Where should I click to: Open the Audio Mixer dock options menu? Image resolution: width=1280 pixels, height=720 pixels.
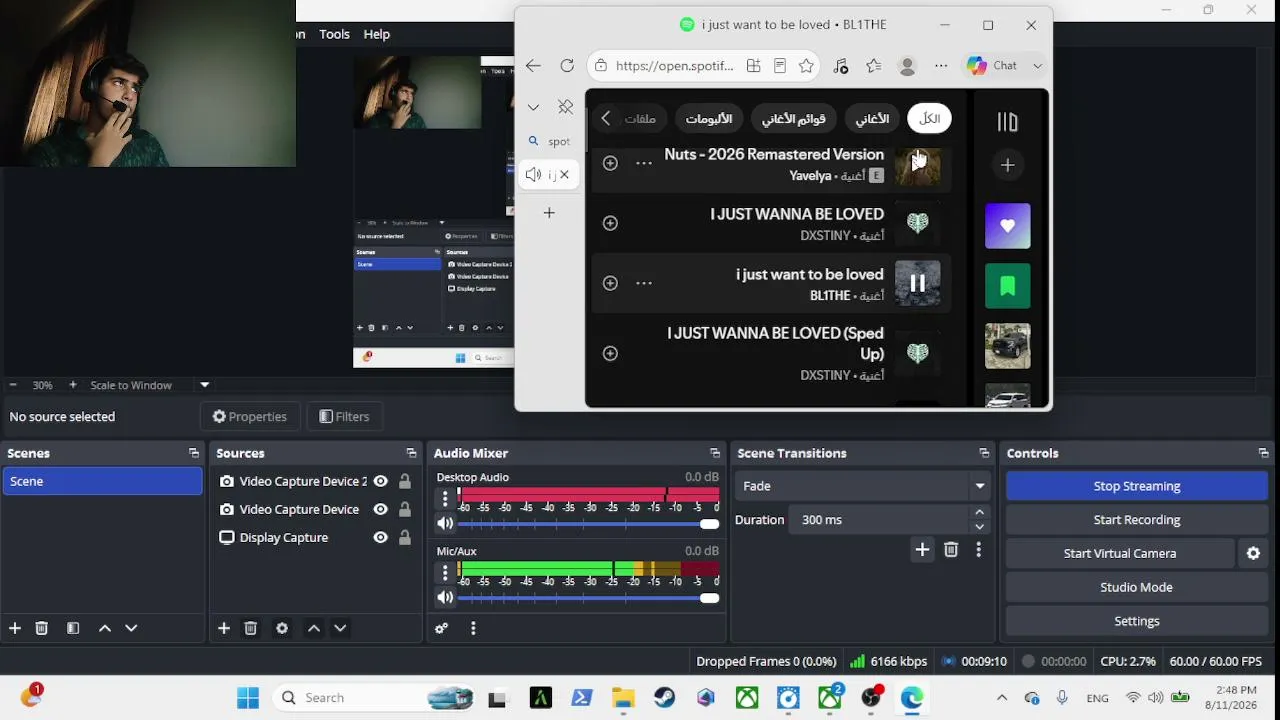click(x=473, y=628)
